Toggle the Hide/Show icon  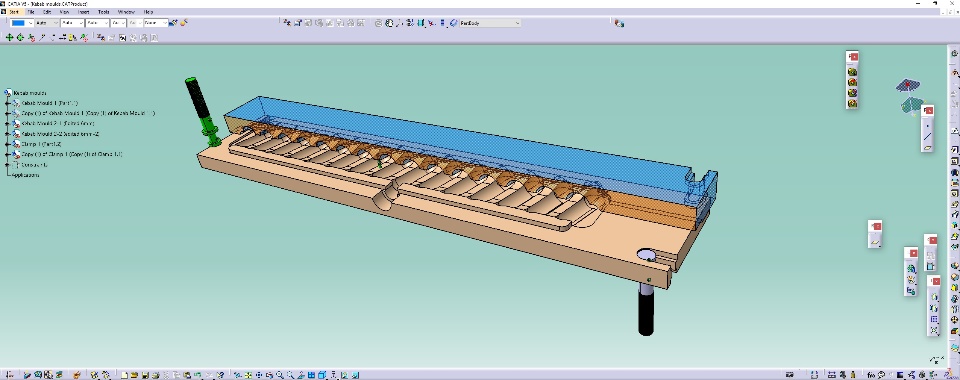click(344, 375)
